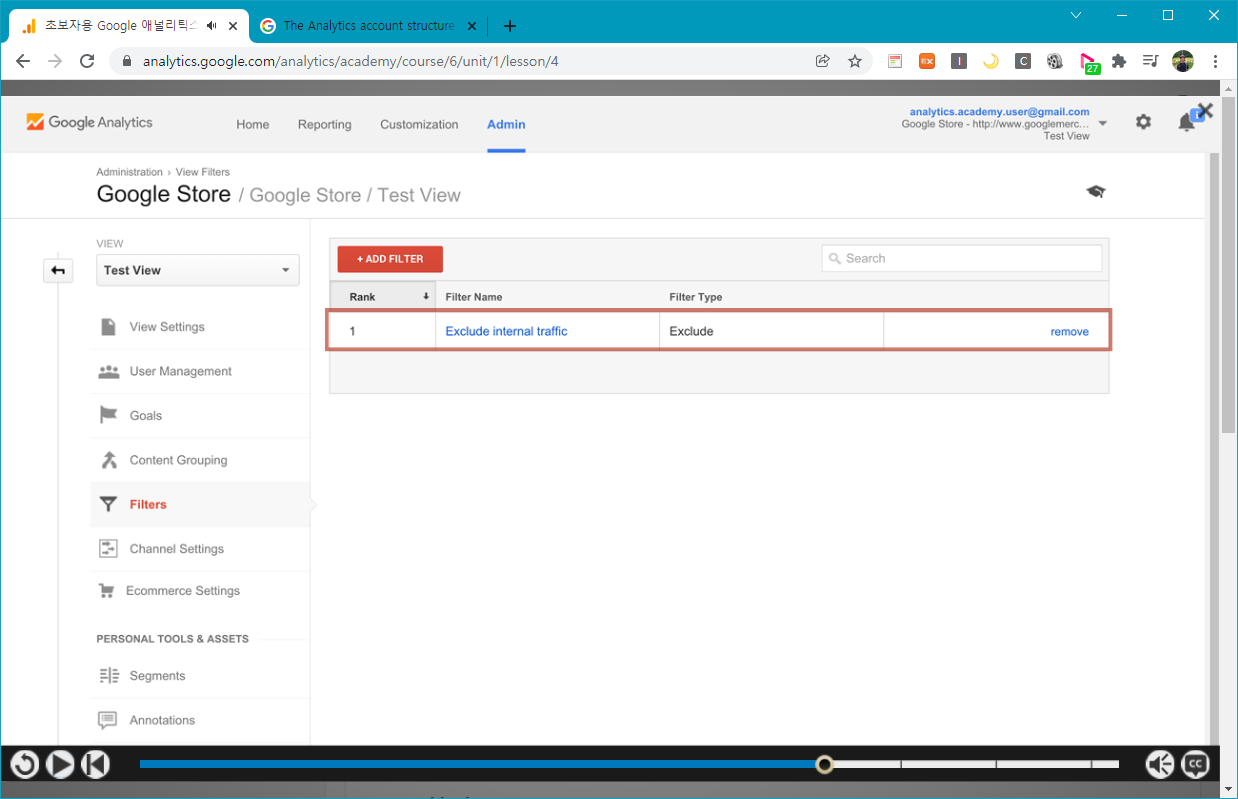Screen dimensions: 1238x799
Task: Click the filter Search field
Action: click(962, 258)
